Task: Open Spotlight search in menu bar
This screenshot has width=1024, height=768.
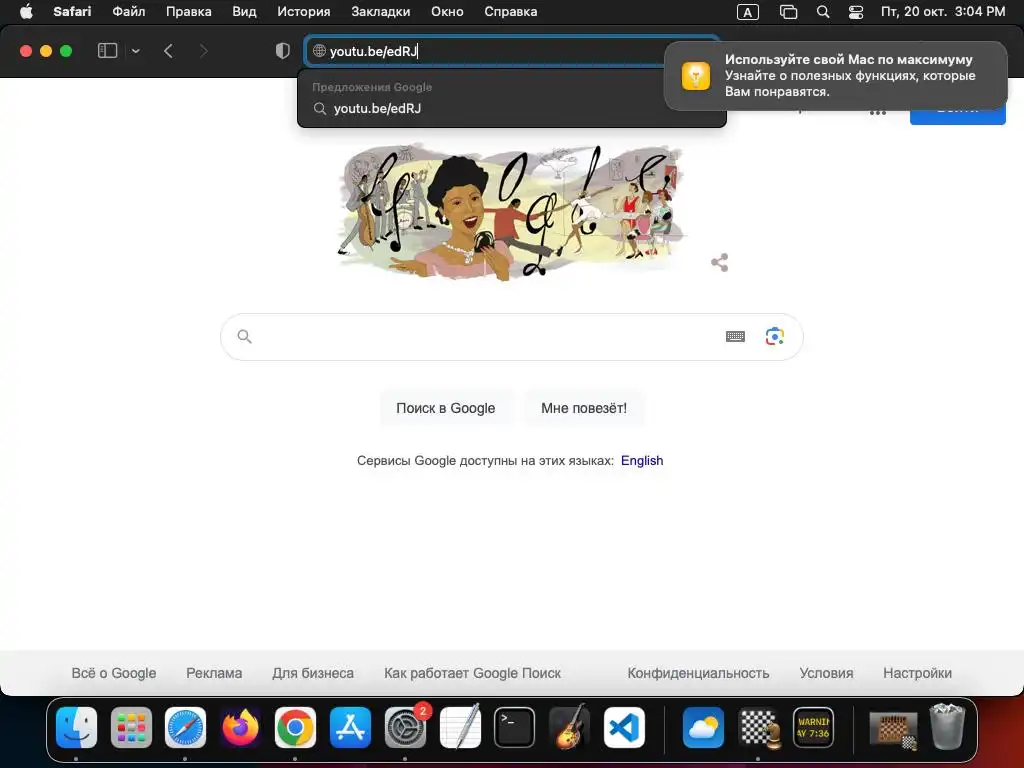Action: (823, 12)
